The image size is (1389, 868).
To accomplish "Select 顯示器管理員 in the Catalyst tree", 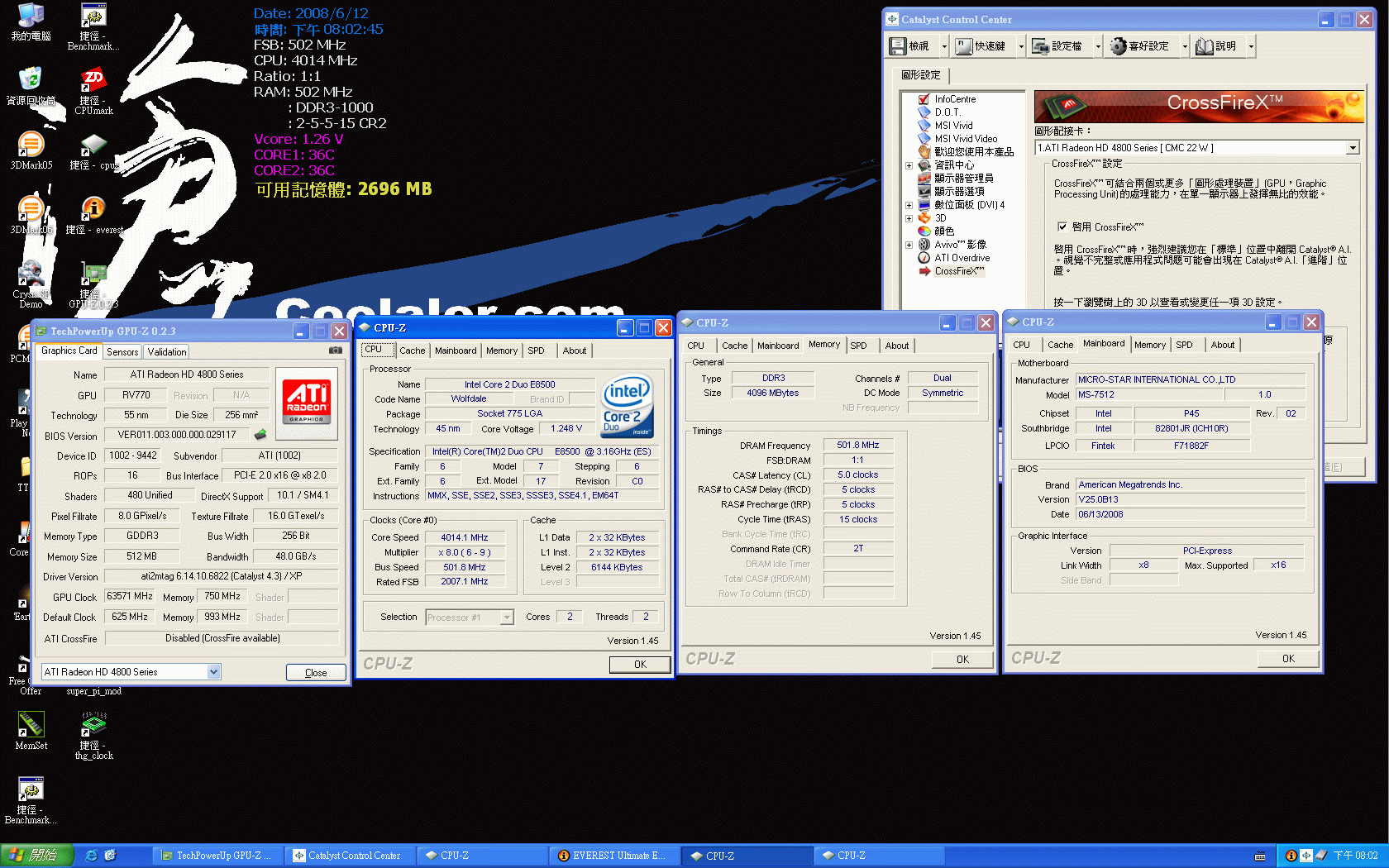I will (963, 179).
